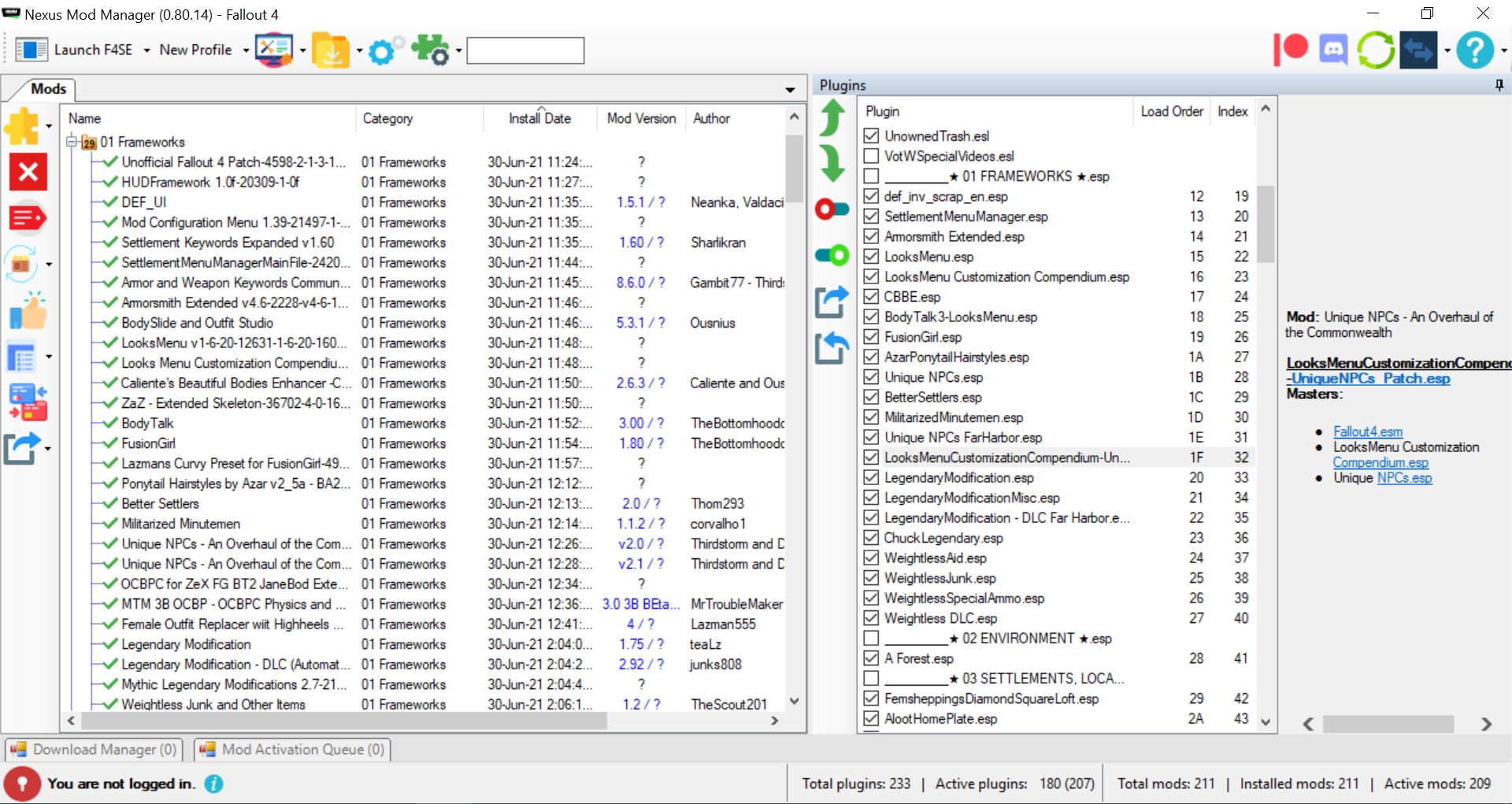This screenshot has height=804, width=1512.
Task: Open settings via the blue gear icon
Action: (x=383, y=50)
